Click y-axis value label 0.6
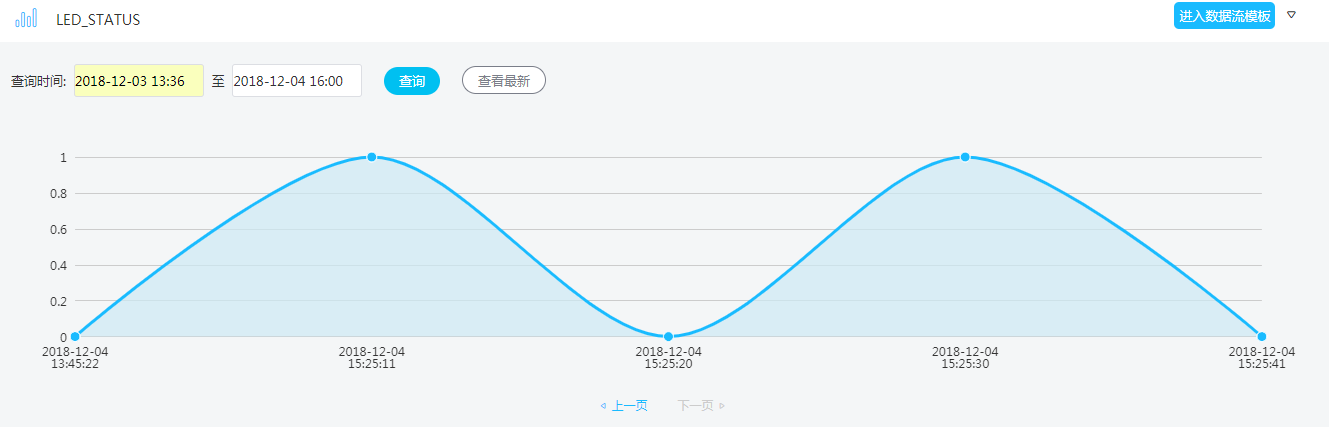 pyautogui.click(x=58, y=229)
